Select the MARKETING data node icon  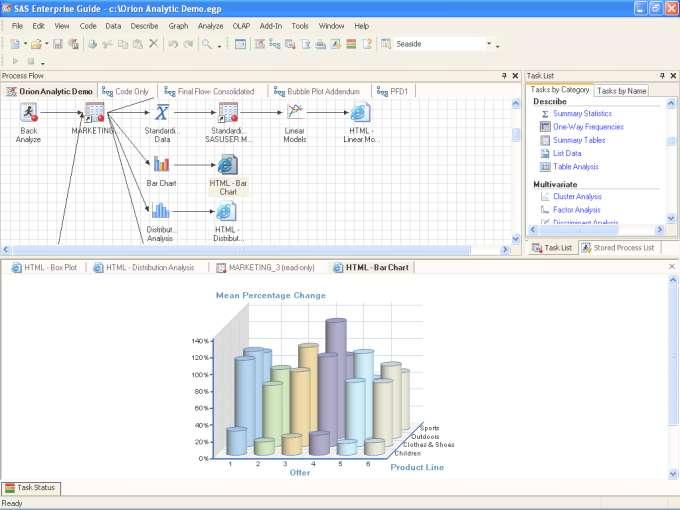[x=95, y=112]
